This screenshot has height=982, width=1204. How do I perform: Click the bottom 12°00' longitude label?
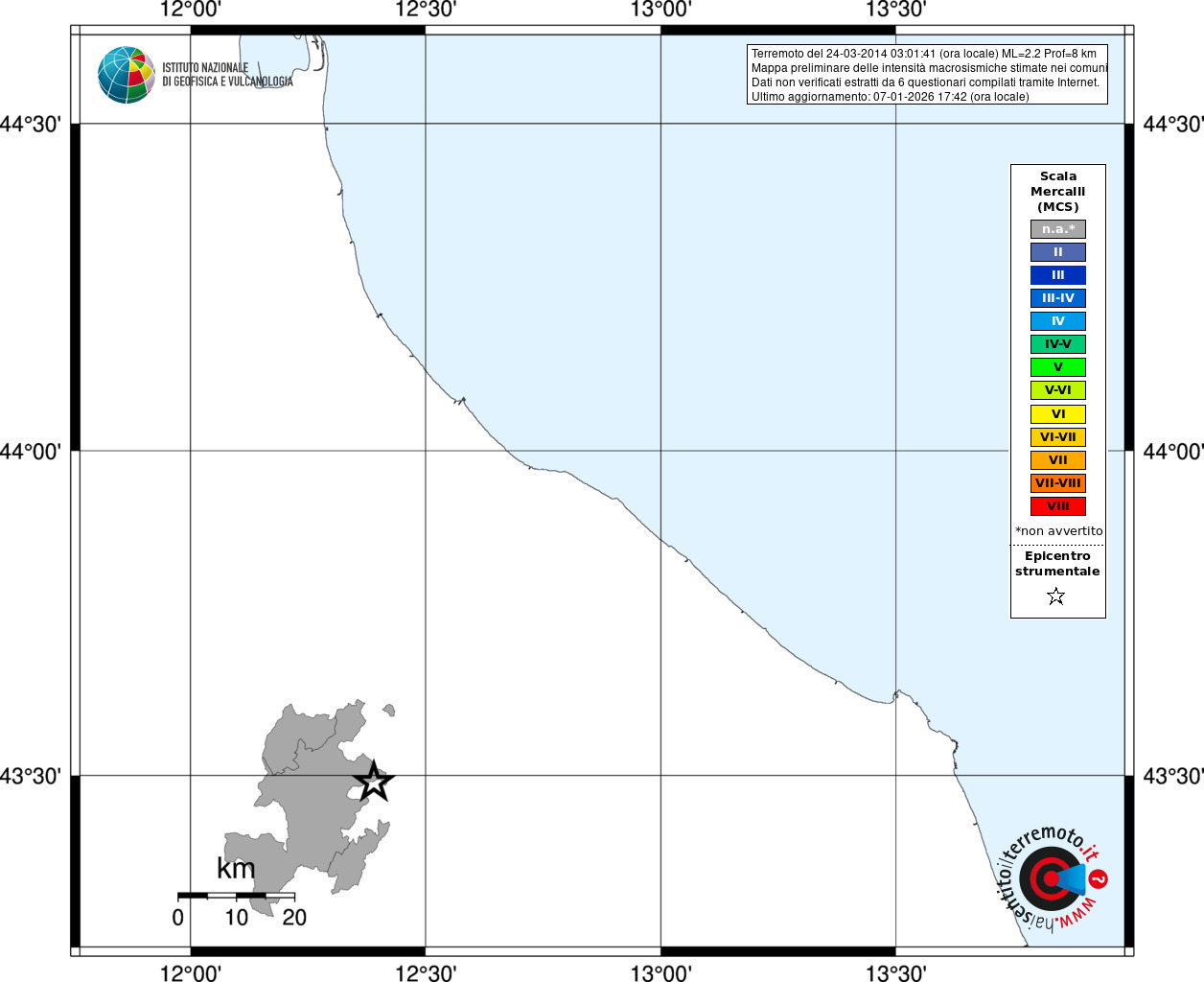[x=191, y=972]
